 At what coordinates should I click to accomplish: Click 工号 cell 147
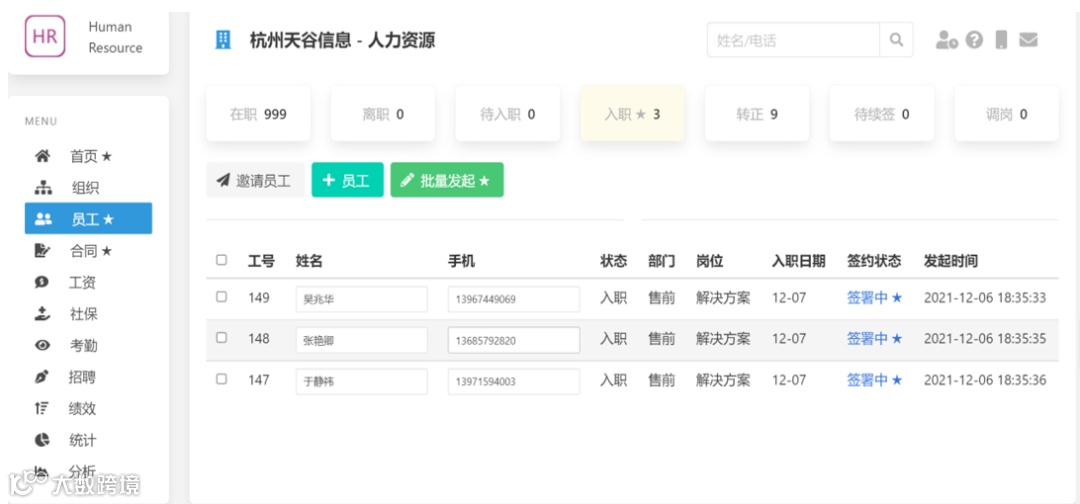click(259, 380)
